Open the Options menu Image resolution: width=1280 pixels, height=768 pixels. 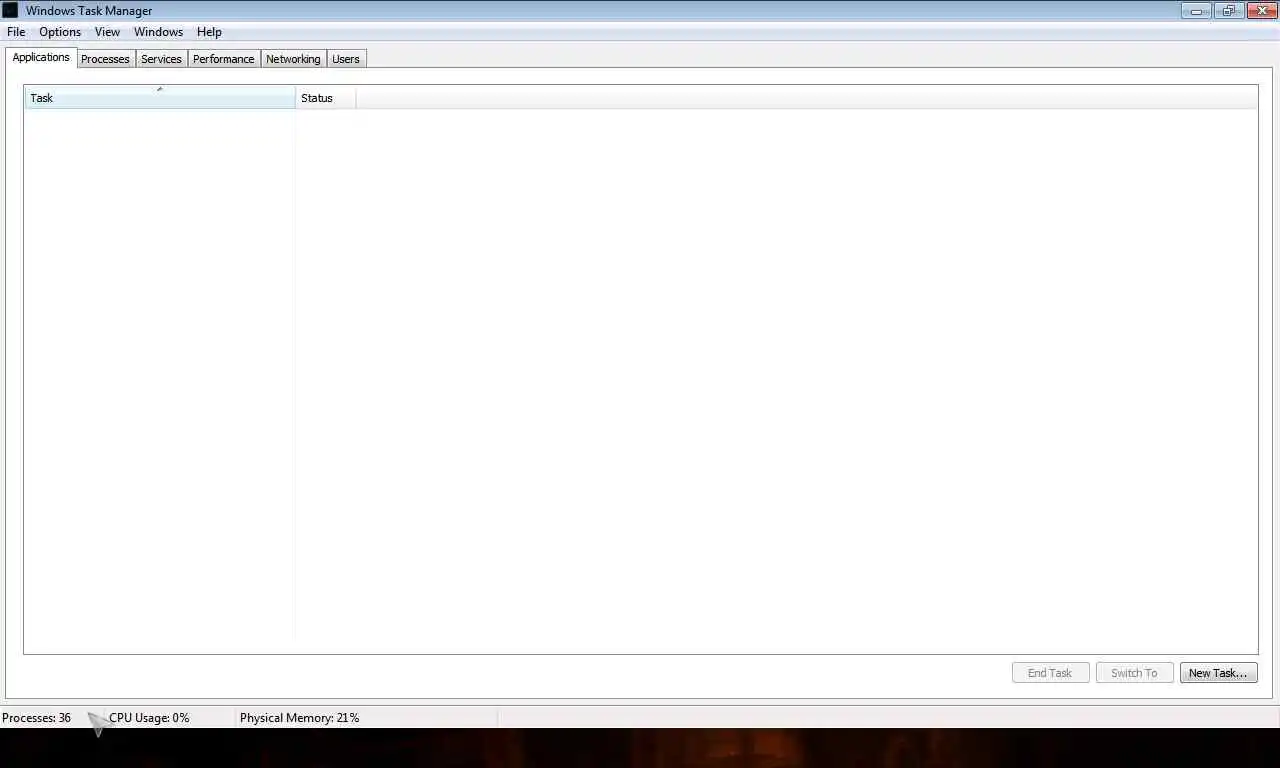tap(60, 32)
